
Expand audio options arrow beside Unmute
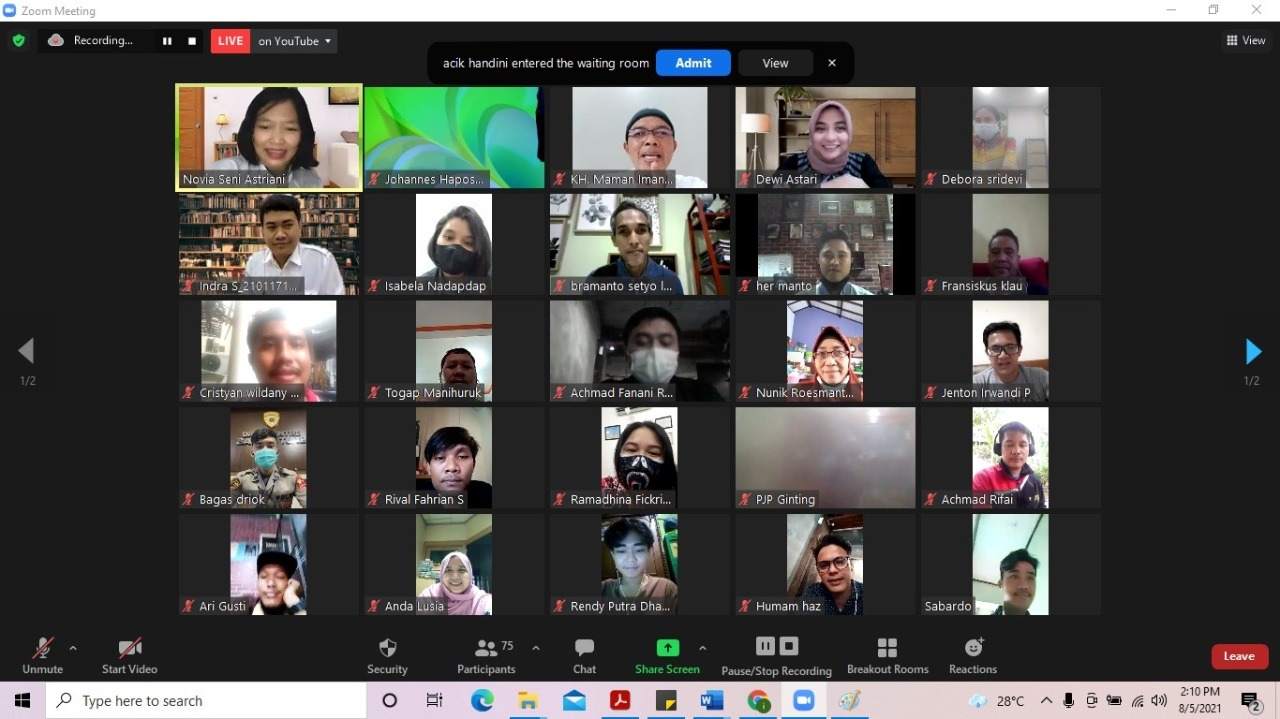coord(72,648)
